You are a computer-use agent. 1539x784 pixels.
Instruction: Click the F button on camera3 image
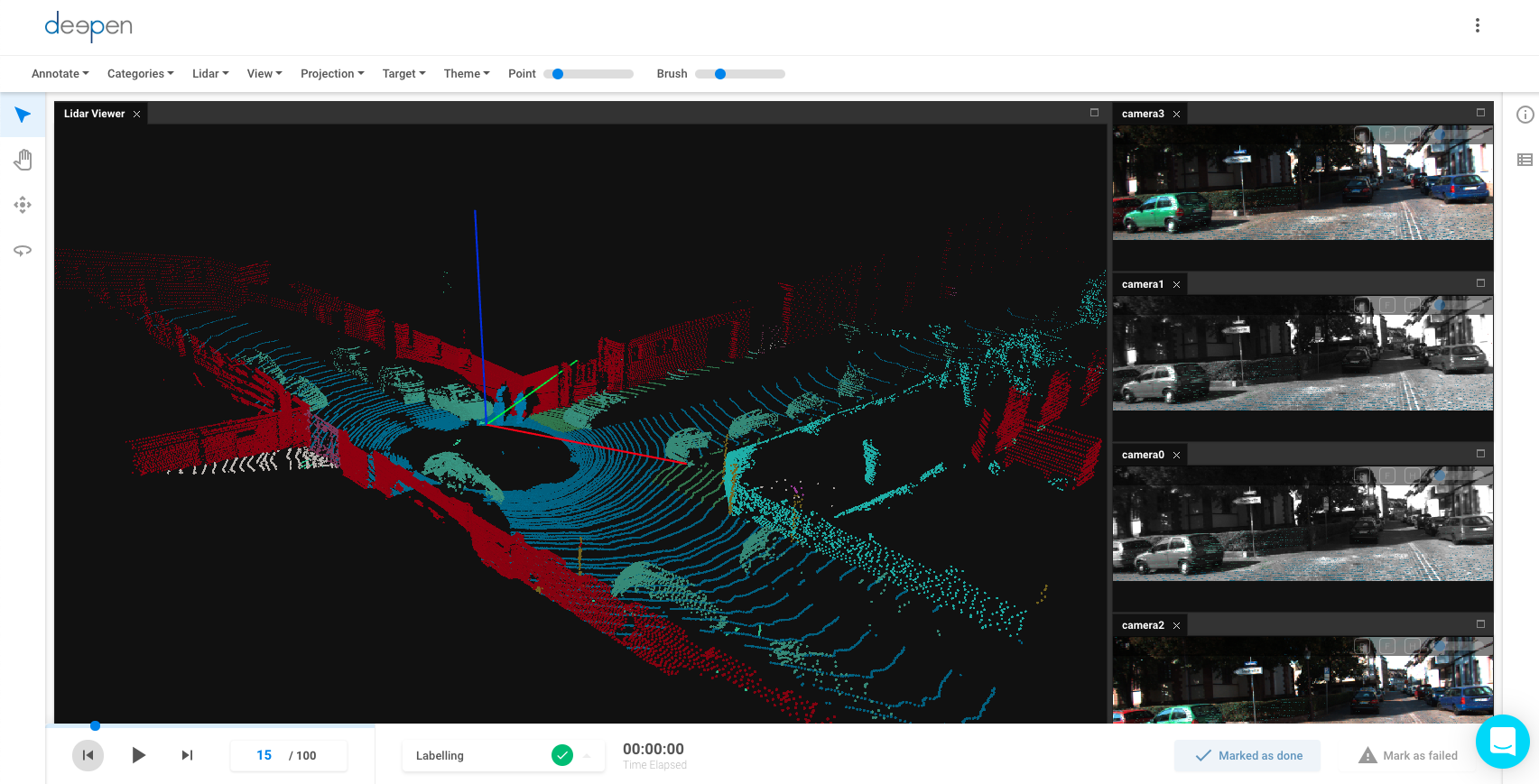[x=1387, y=134]
